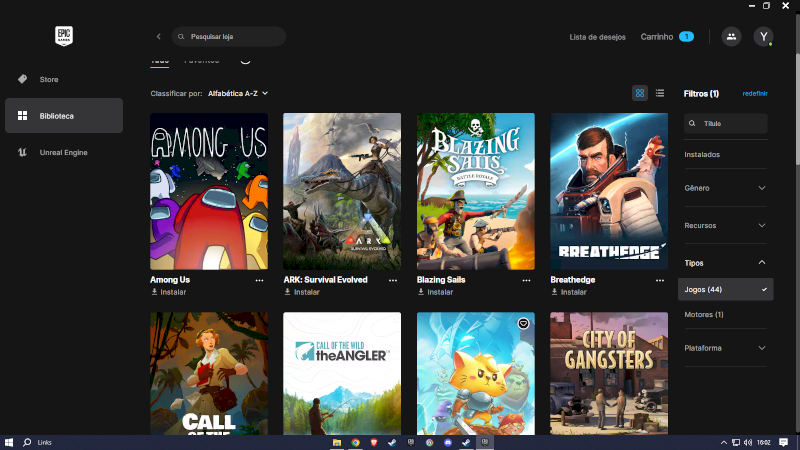This screenshot has width=800, height=450.
Task: Open the Among Us cover thumbnail
Action: pyautogui.click(x=209, y=191)
